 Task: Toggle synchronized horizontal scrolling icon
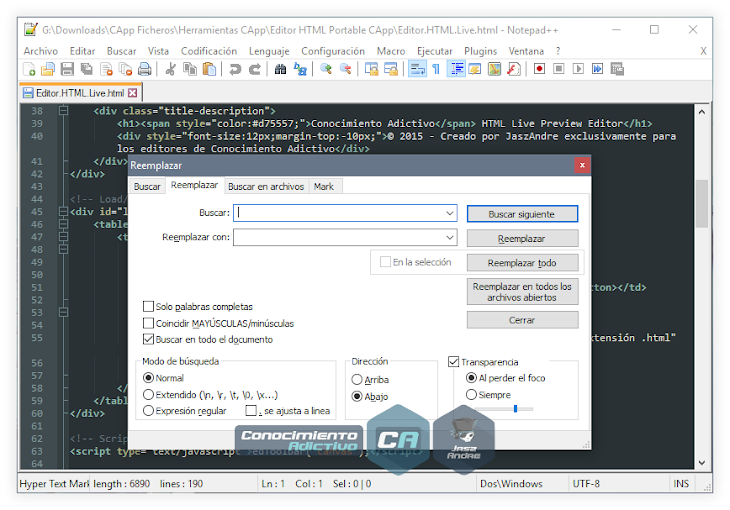pos(391,69)
